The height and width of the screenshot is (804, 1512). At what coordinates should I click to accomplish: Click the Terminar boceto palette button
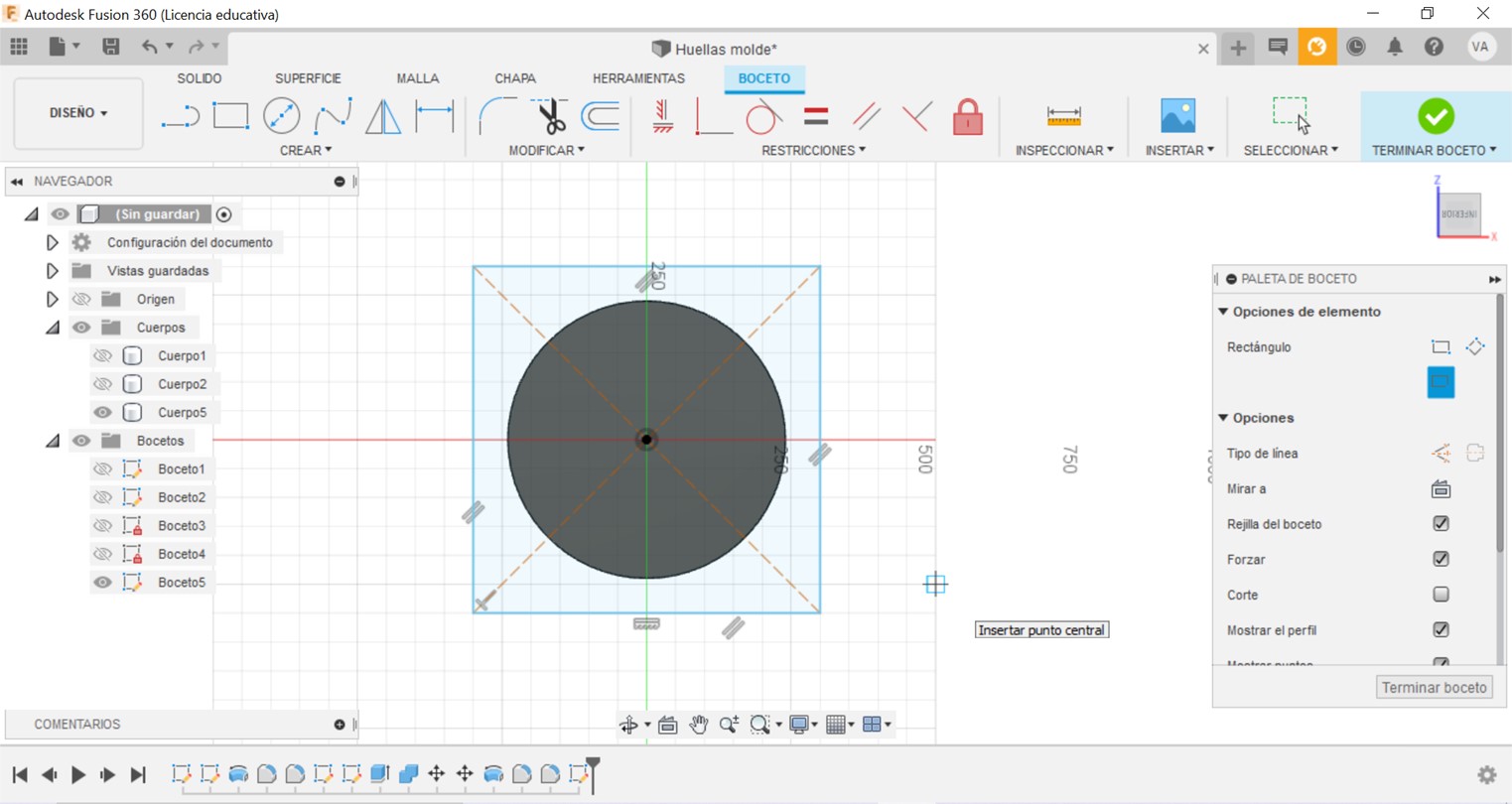pyautogui.click(x=1435, y=687)
